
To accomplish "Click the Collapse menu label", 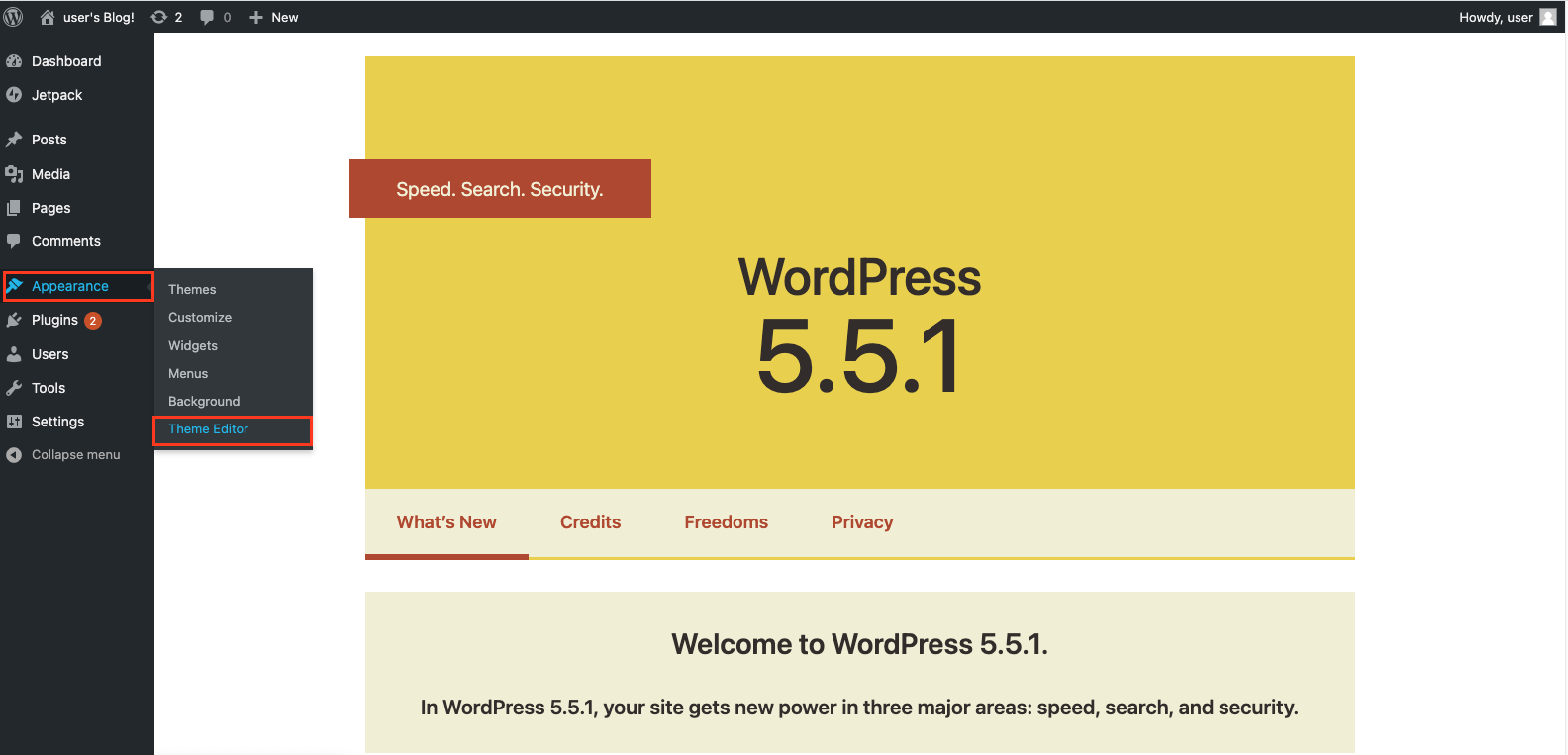I will pos(76,455).
